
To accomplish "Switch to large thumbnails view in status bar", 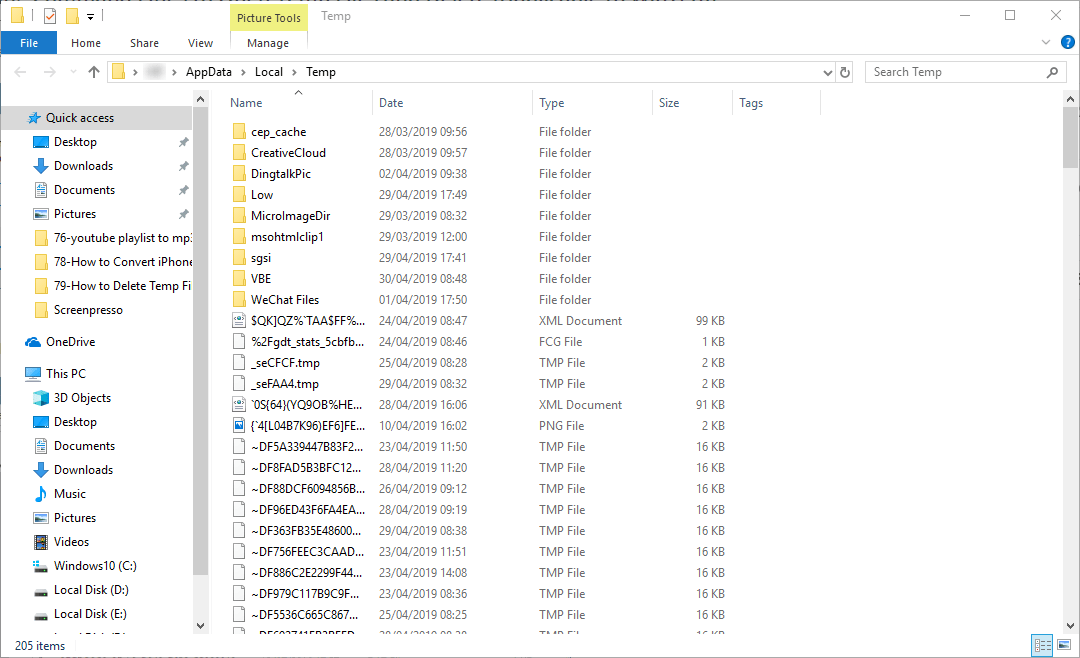I will coord(1064,645).
